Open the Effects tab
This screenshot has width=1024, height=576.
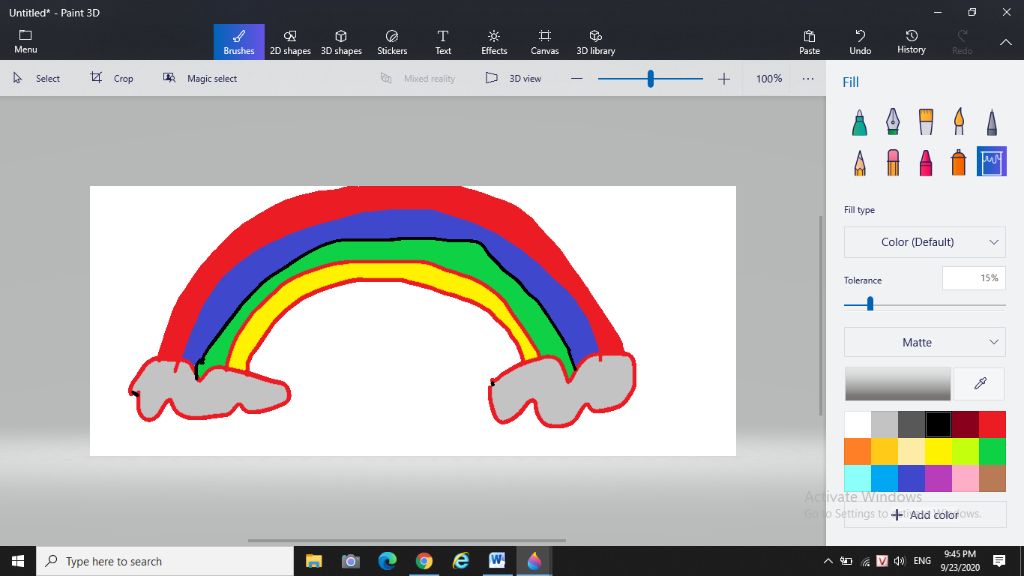[x=494, y=42]
